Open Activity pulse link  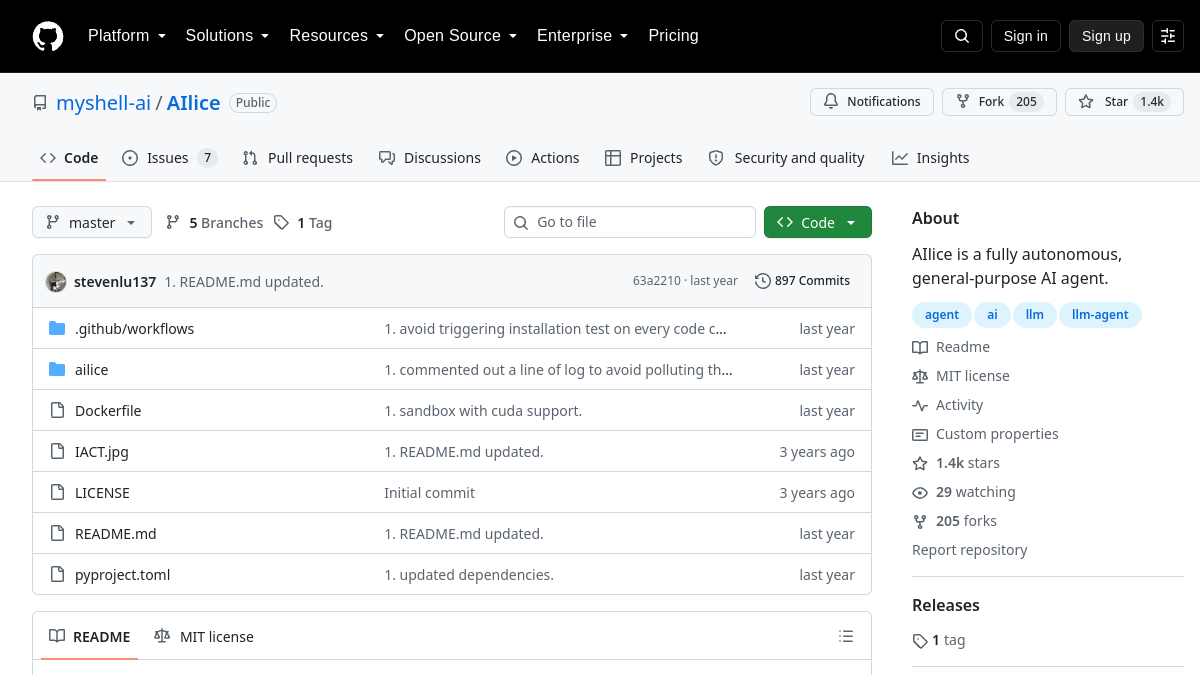(948, 405)
